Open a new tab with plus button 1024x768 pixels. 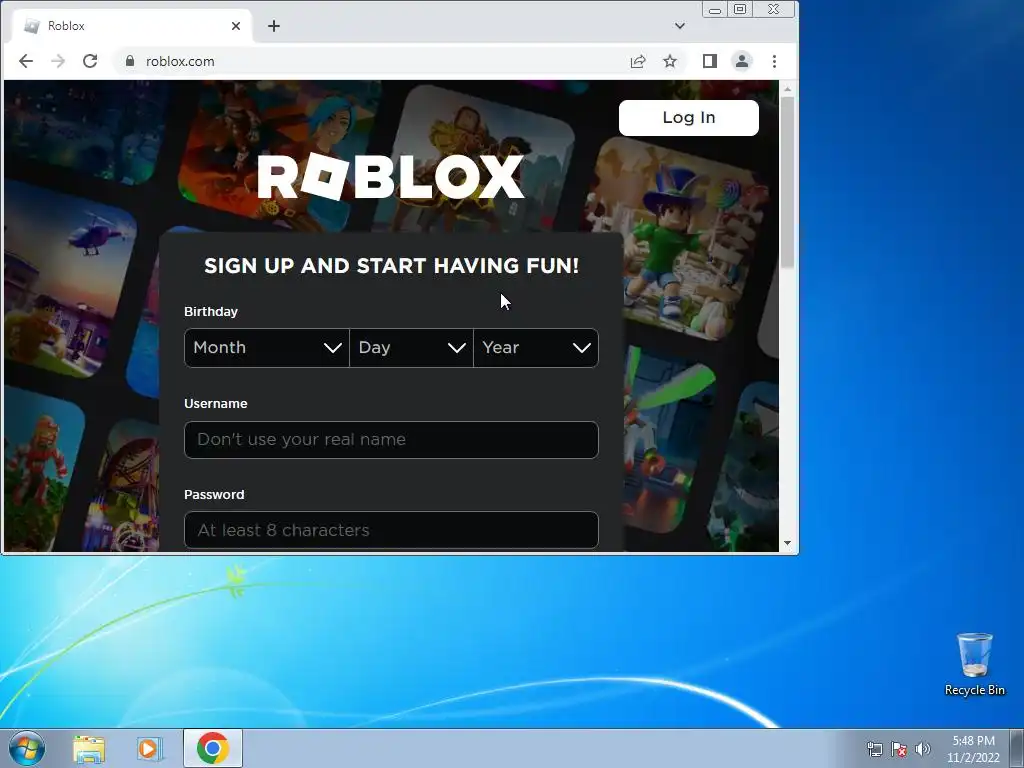(x=274, y=26)
